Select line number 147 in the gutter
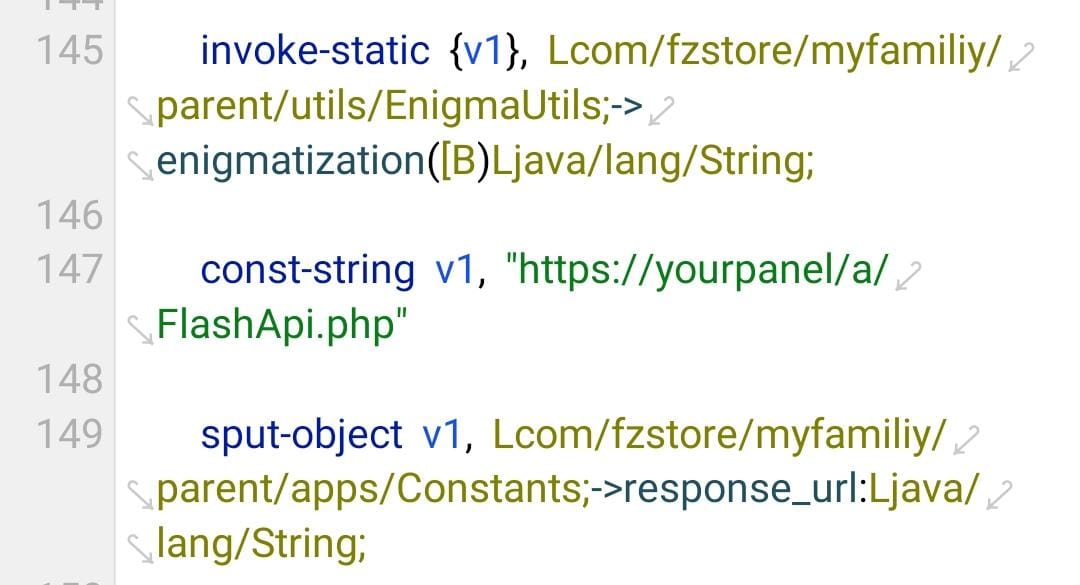This screenshot has width=1080, height=585. click(70, 270)
